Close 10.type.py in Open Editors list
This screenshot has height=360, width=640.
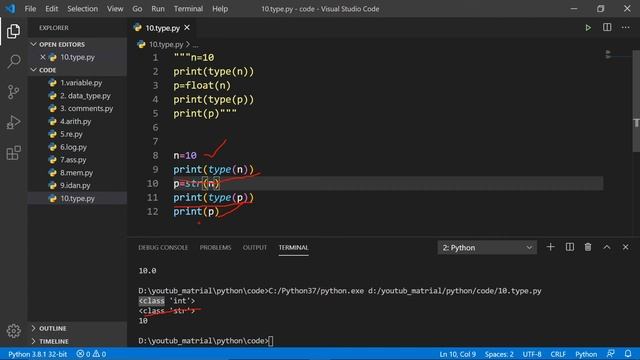pyautogui.click(x=42, y=57)
